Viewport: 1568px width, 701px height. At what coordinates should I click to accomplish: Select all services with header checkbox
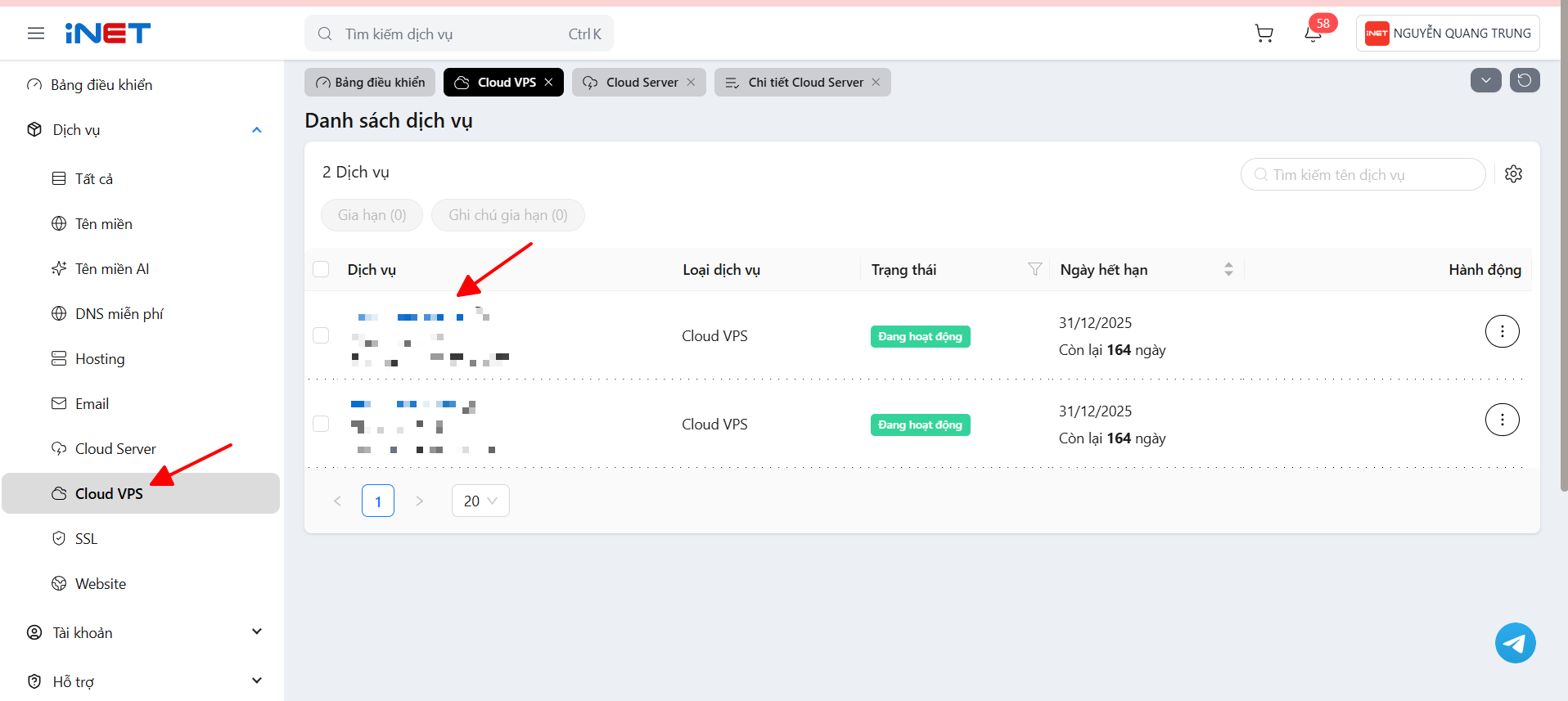pyautogui.click(x=321, y=269)
